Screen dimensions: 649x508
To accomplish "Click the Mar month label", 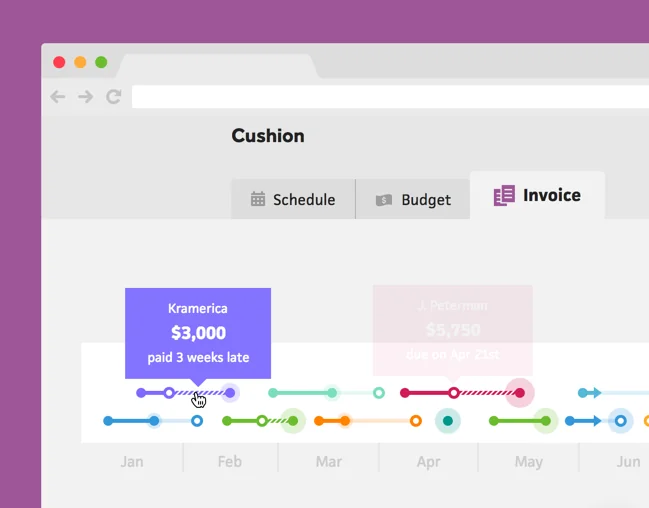I will coord(329,462).
